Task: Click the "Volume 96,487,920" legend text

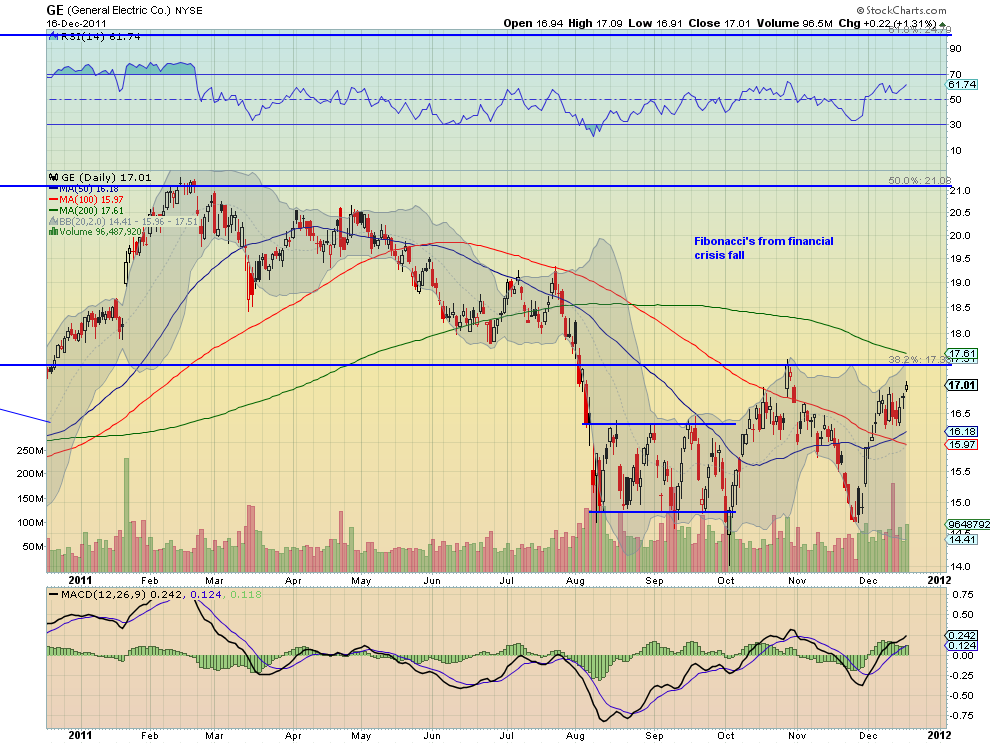Action: click(101, 232)
